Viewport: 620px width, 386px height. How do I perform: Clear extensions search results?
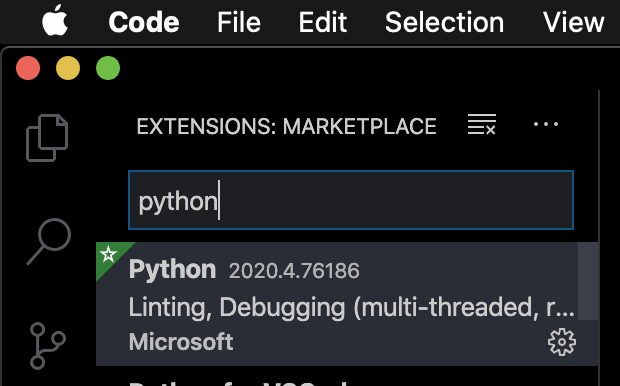coord(482,125)
